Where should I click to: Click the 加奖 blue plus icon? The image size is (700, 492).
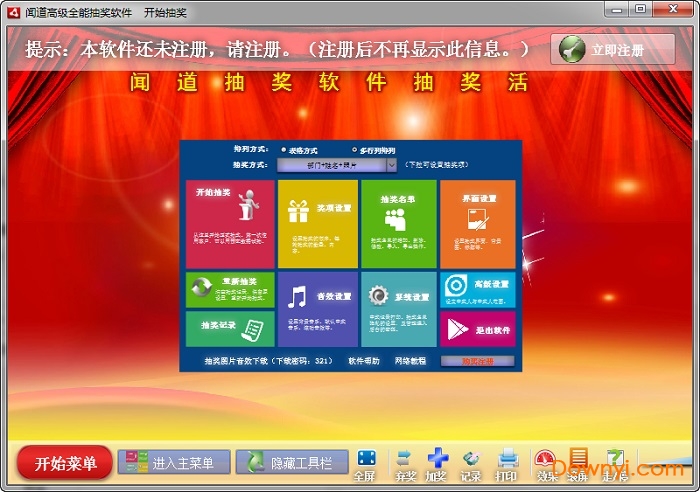pos(437,465)
